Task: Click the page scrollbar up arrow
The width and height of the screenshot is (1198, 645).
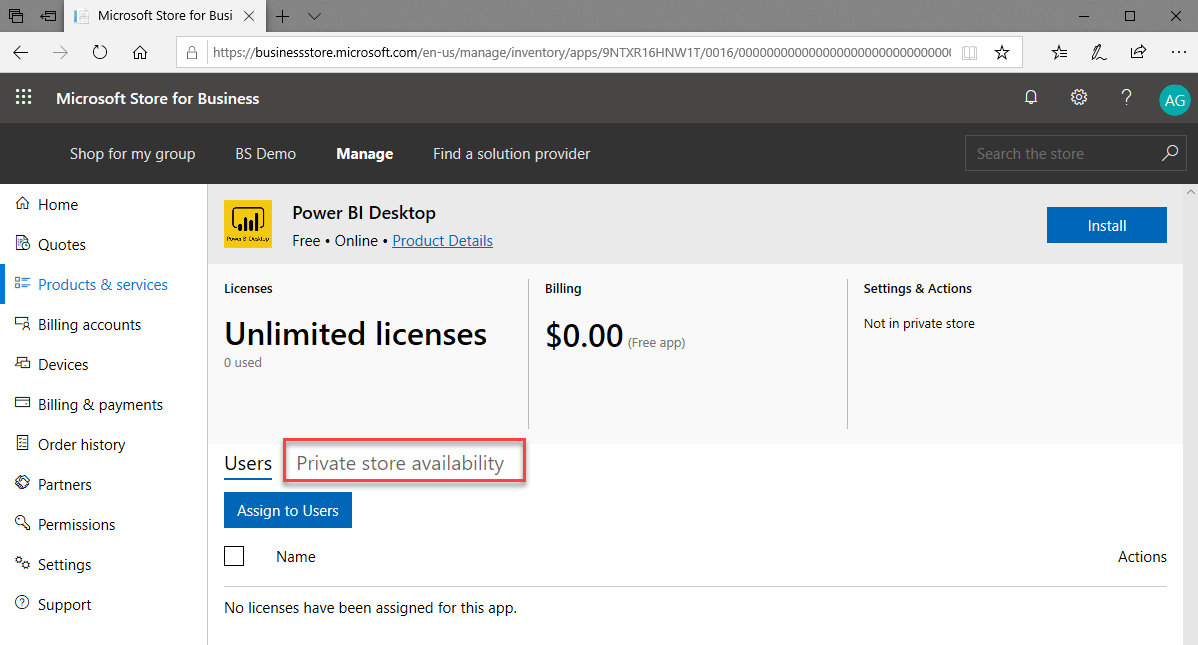Action: pos(1190,192)
